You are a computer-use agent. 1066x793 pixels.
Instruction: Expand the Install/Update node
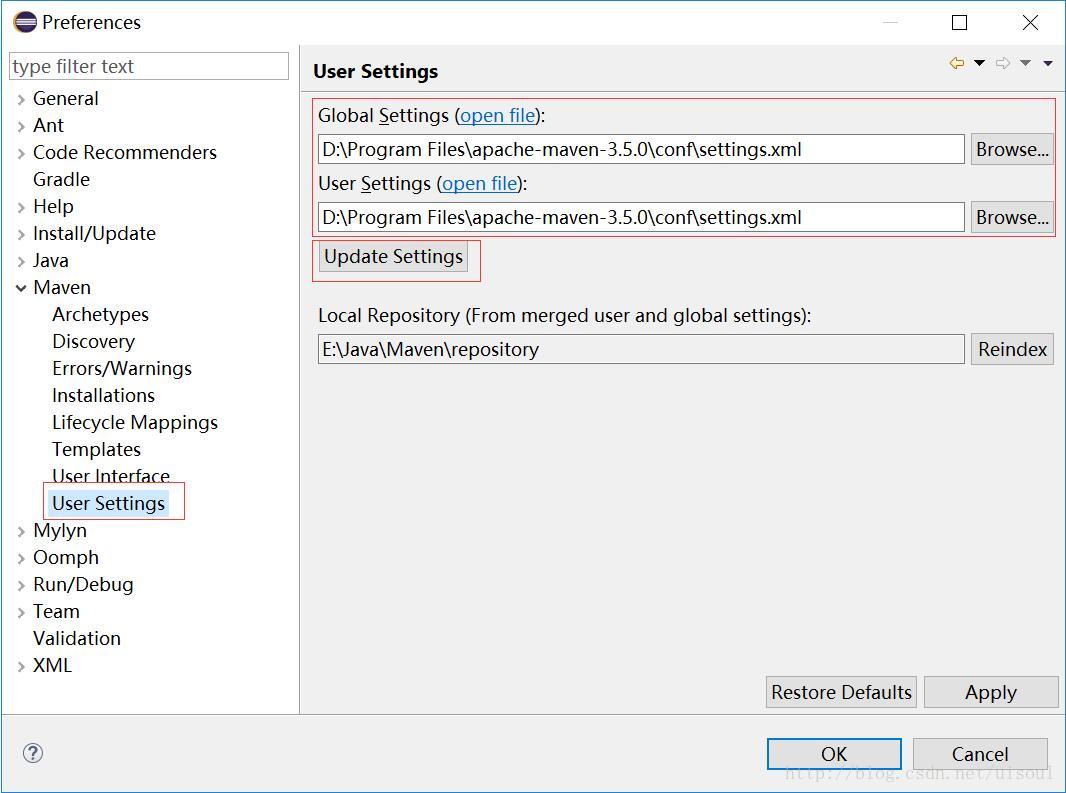tap(21, 235)
